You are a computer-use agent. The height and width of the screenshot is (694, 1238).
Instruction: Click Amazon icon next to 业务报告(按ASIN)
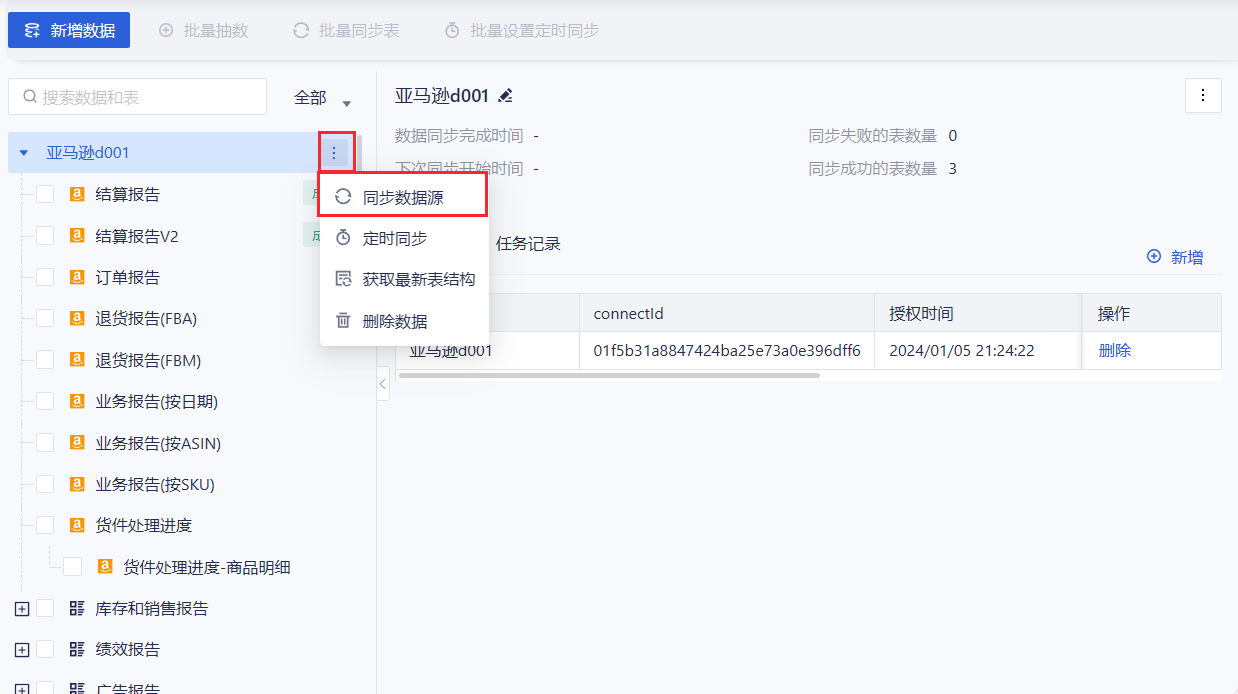click(x=77, y=442)
